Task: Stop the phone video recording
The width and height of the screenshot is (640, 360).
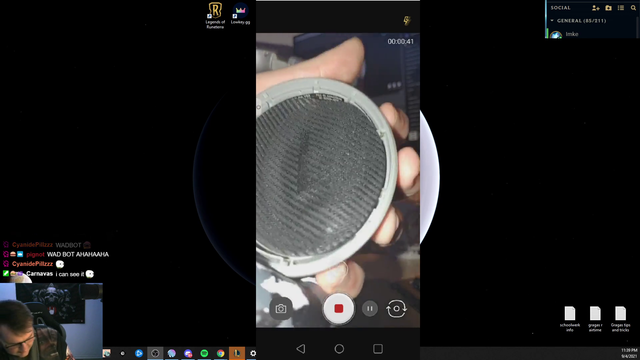Action: (x=338, y=309)
